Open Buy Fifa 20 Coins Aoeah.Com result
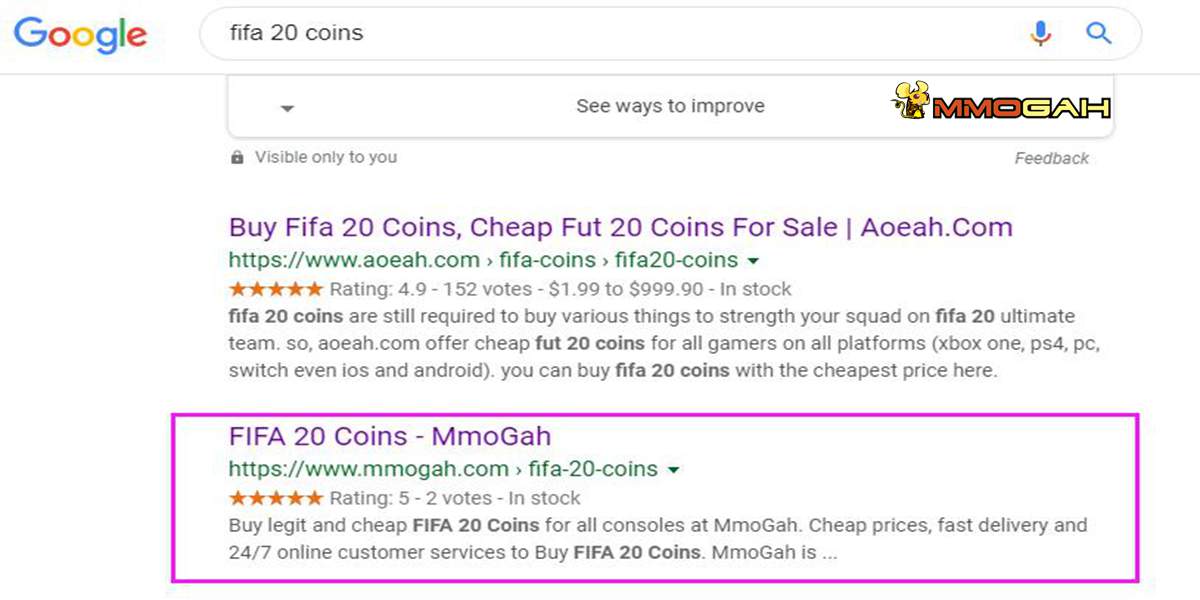Viewport: 1200px width, 600px height. point(621,227)
